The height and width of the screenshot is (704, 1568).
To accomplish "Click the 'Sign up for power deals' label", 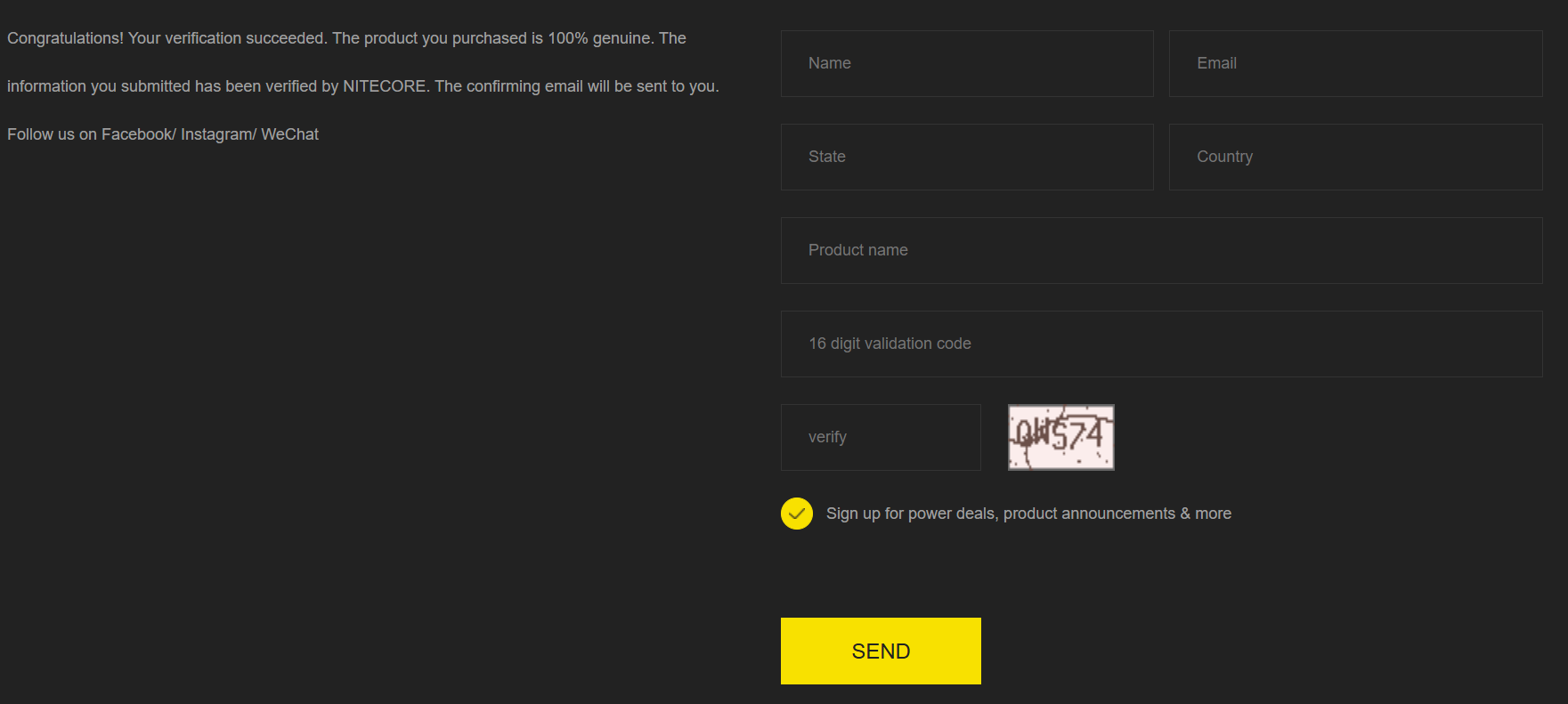I will [x=1028, y=514].
